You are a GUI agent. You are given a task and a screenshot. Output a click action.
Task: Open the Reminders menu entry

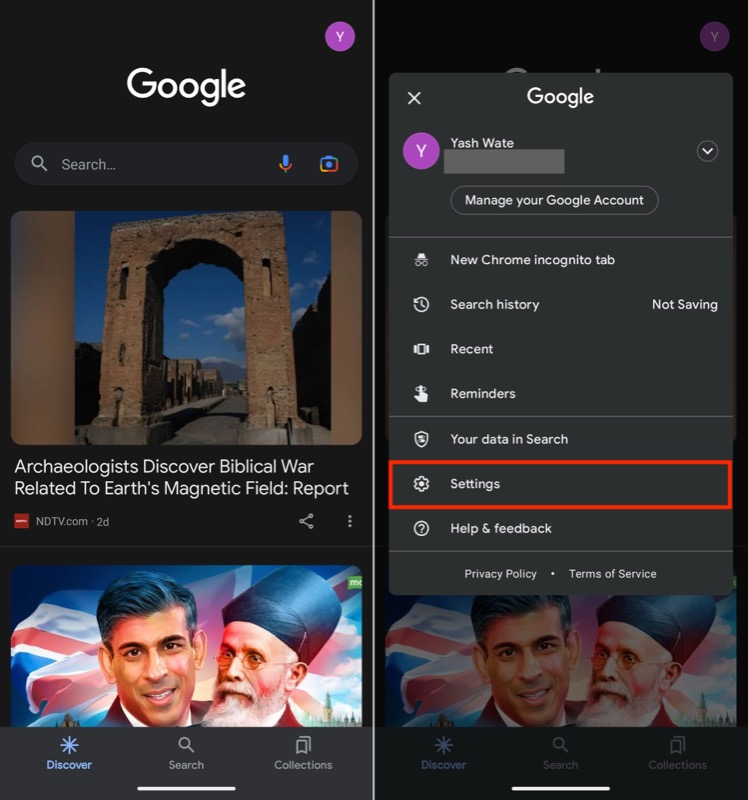coord(561,393)
